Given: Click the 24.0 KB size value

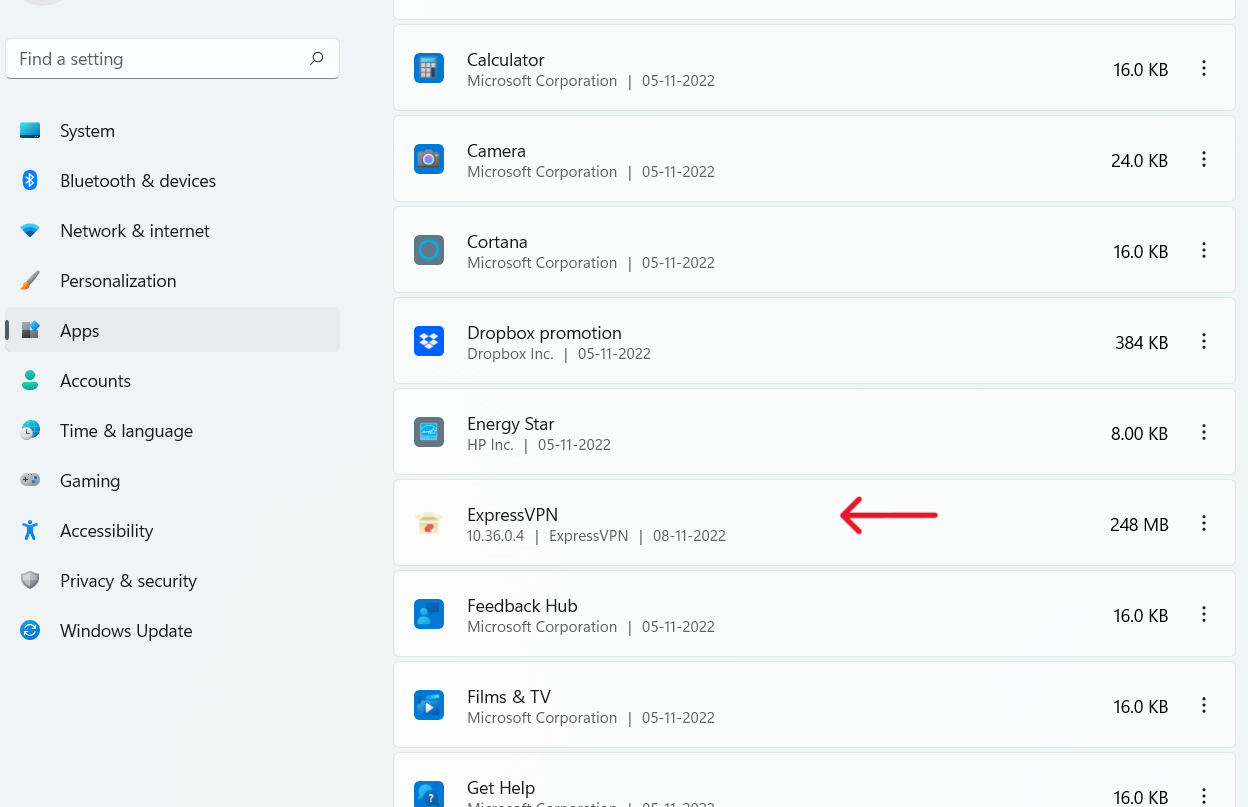Looking at the screenshot, I should (x=1139, y=161).
